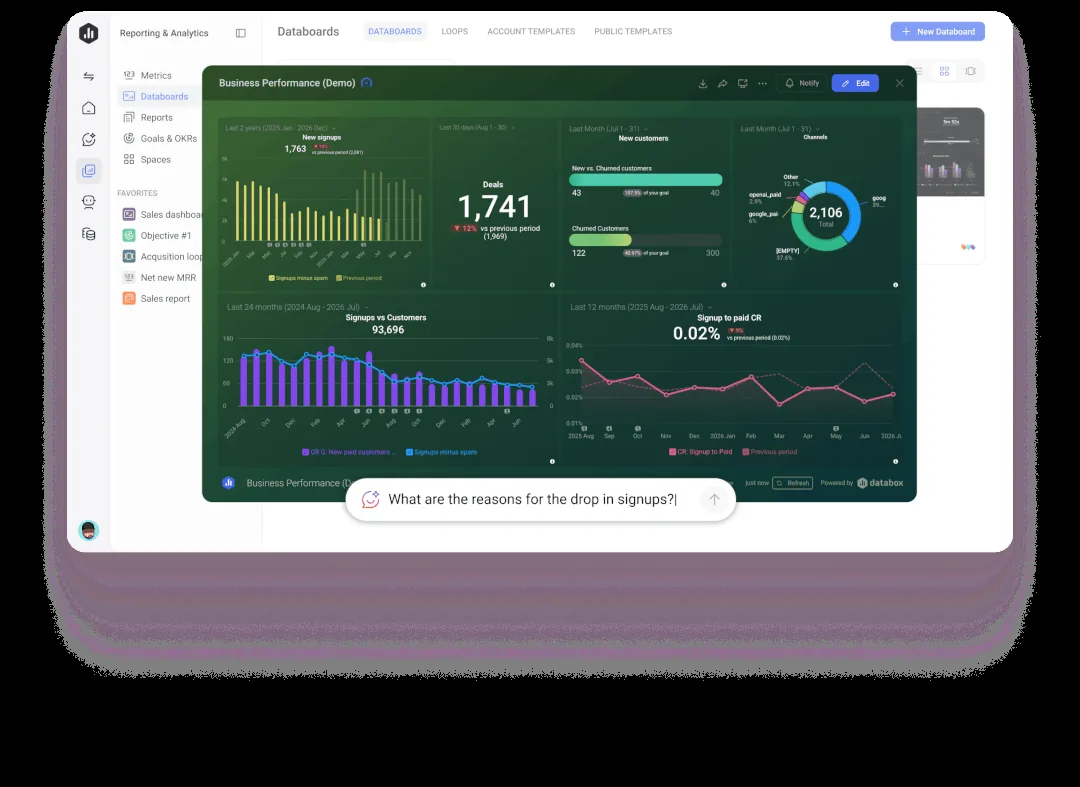Switch to grid view layout
The height and width of the screenshot is (787, 1080).
[944, 71]
